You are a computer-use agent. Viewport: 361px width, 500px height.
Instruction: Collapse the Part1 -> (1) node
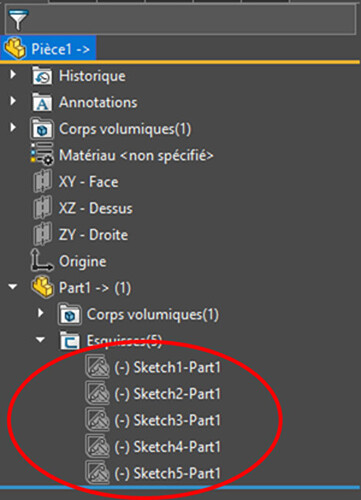(13, 287)
